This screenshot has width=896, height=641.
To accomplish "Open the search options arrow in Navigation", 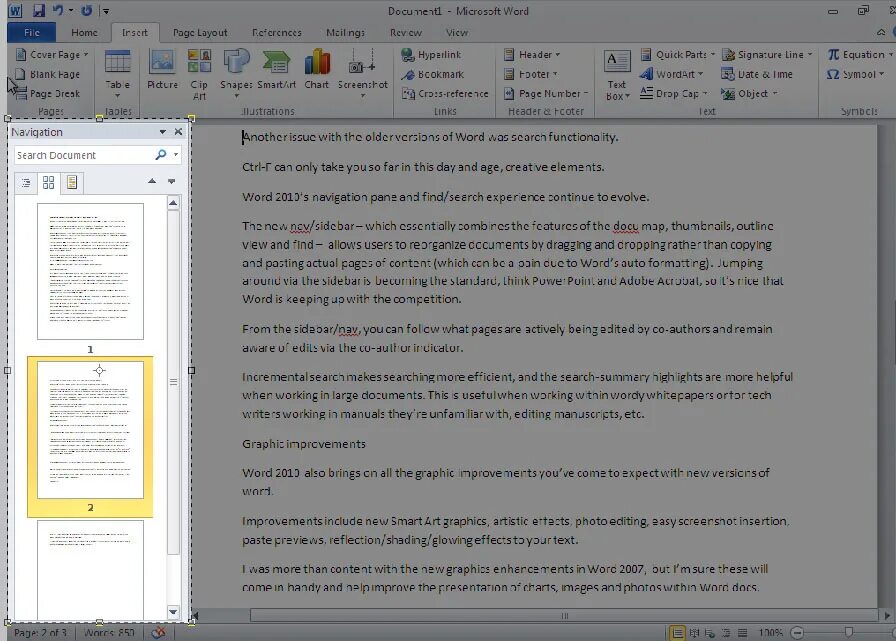I will pos(175,154).
